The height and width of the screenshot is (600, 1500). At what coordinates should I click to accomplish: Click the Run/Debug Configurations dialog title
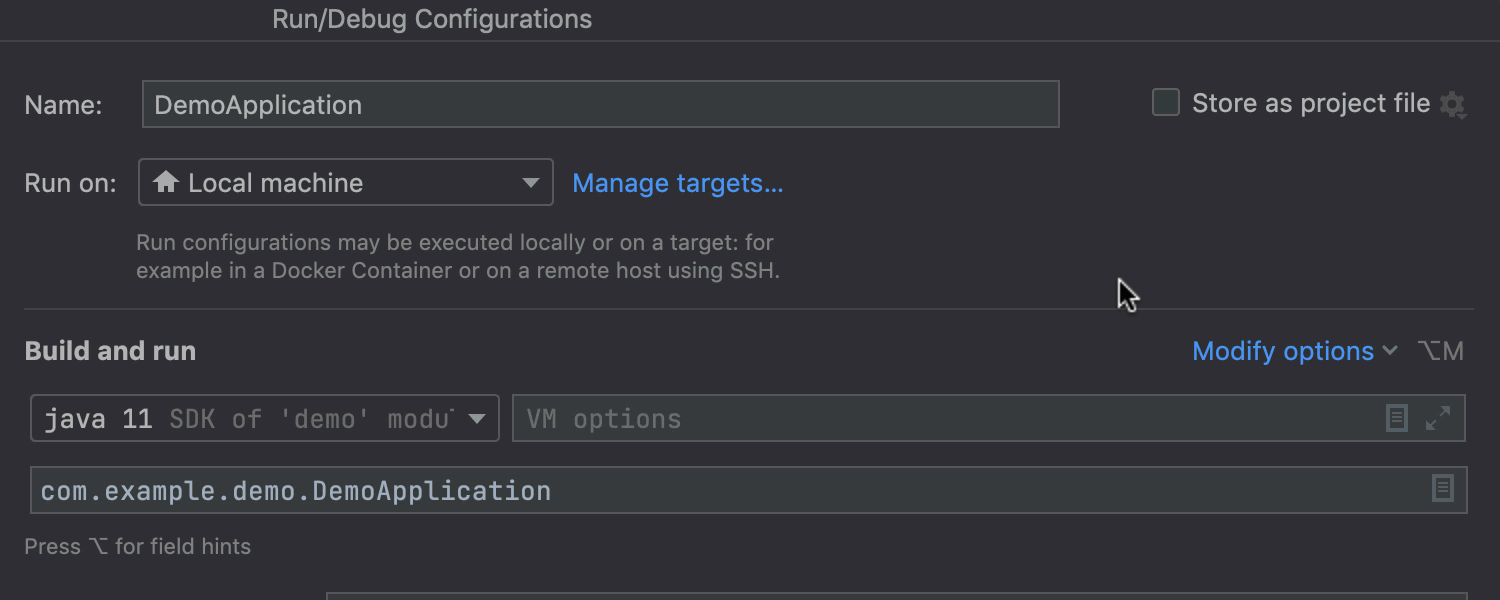[432, 19]
